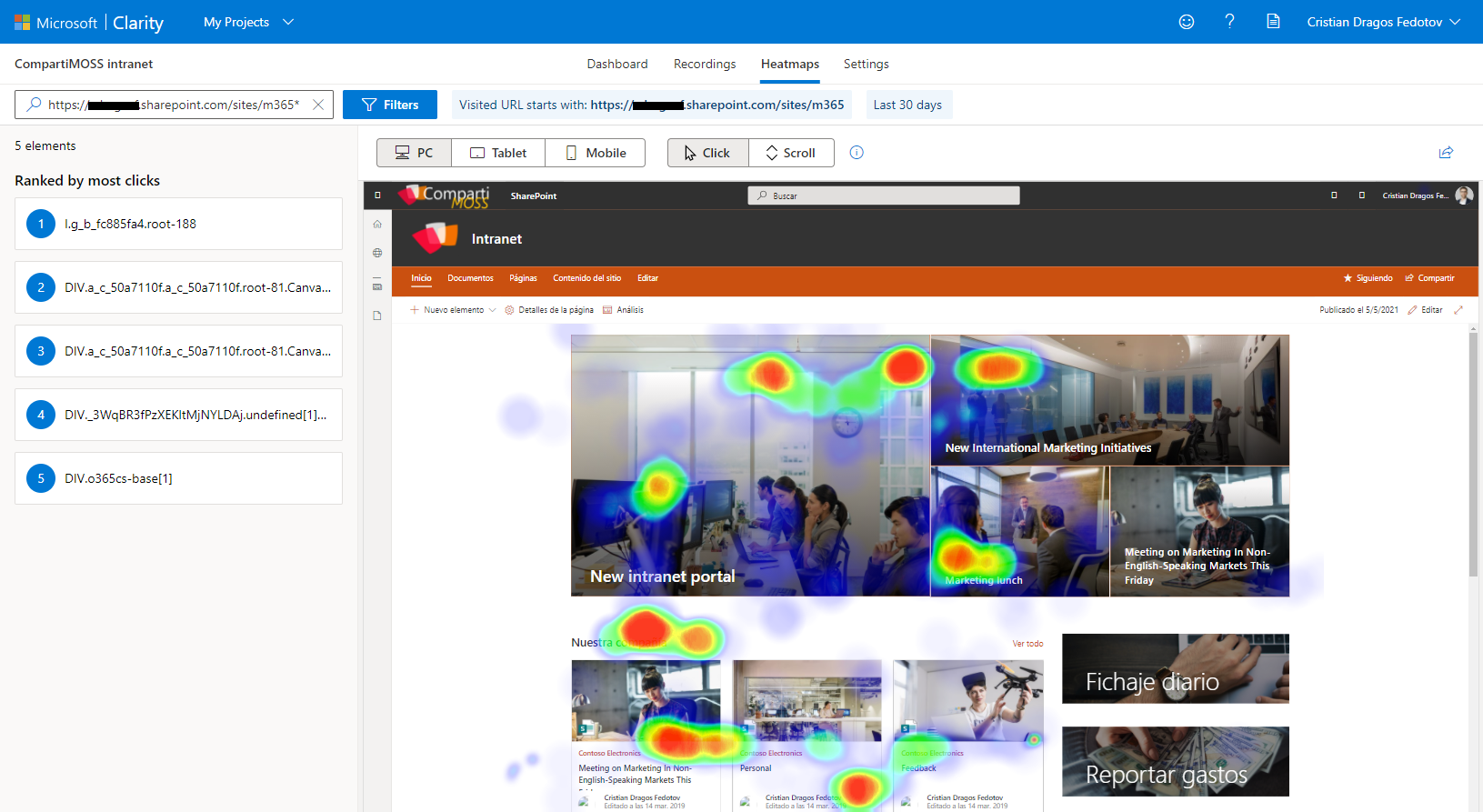Switch heatmap view to Mobile

(x=596, y=153)
